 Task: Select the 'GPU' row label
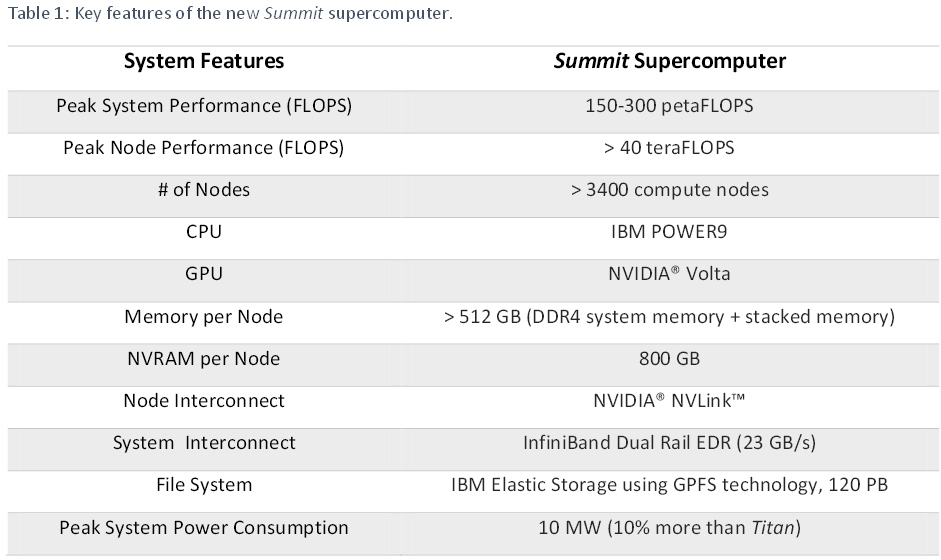pyautogui.click(x=204, y=274)
